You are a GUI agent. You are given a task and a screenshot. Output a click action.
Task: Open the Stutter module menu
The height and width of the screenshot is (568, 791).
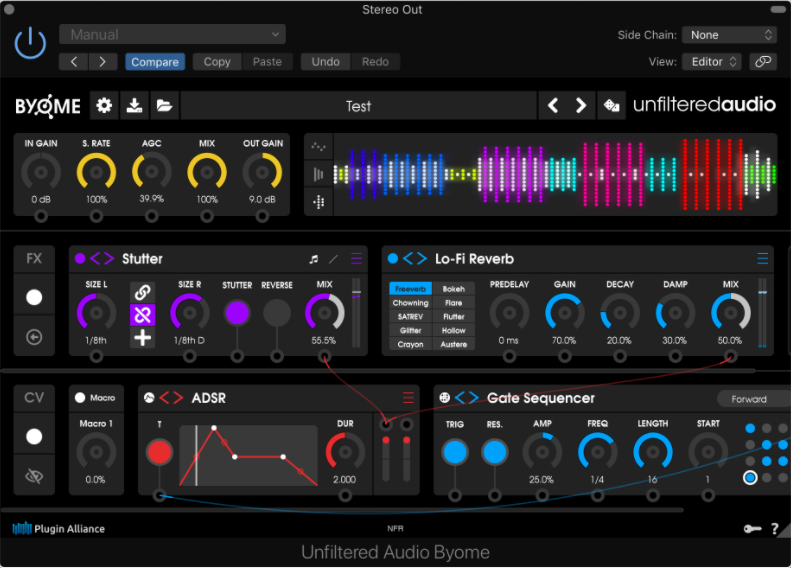coord(356,259)
